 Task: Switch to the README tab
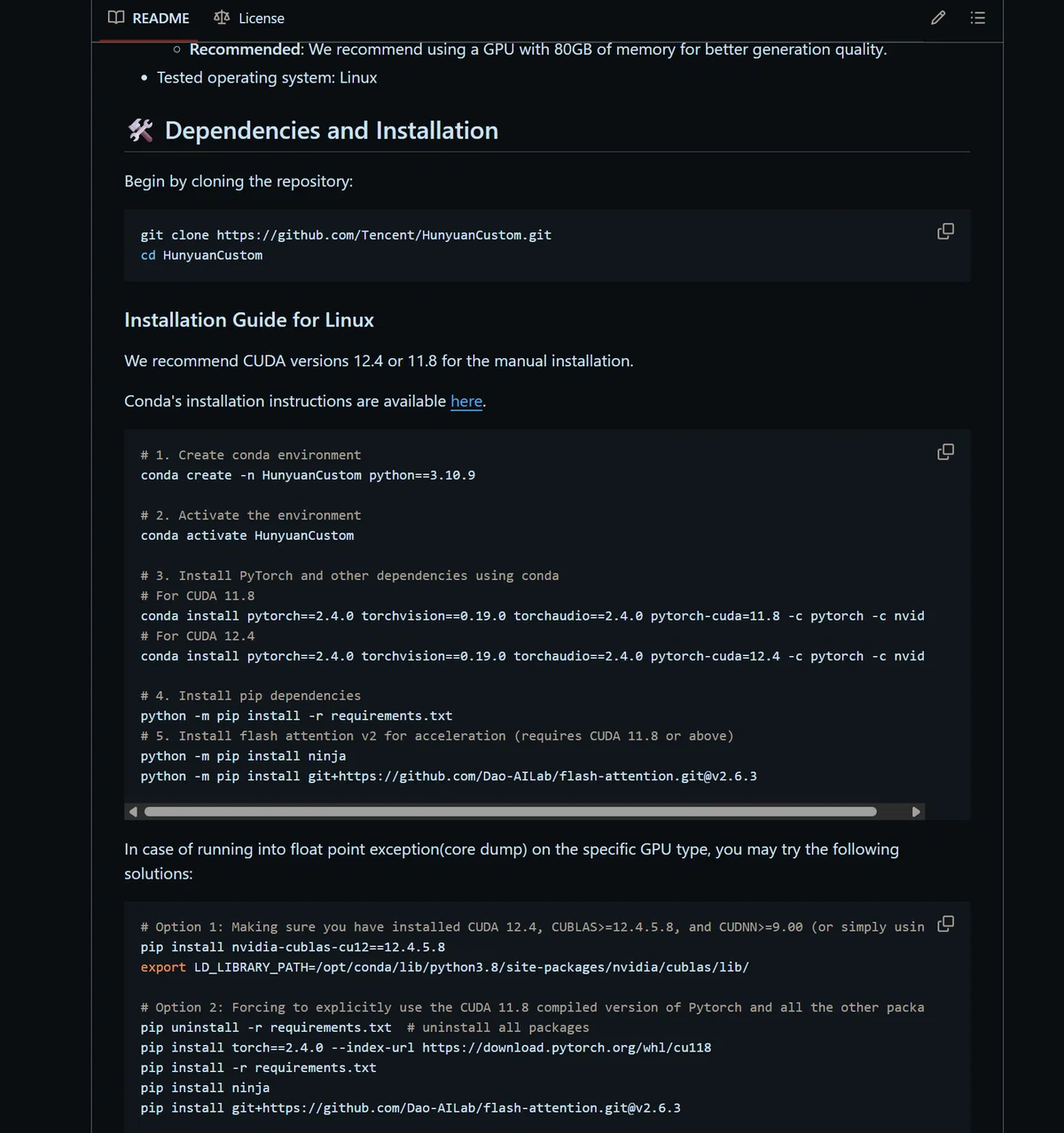click(x=148, y=18)
